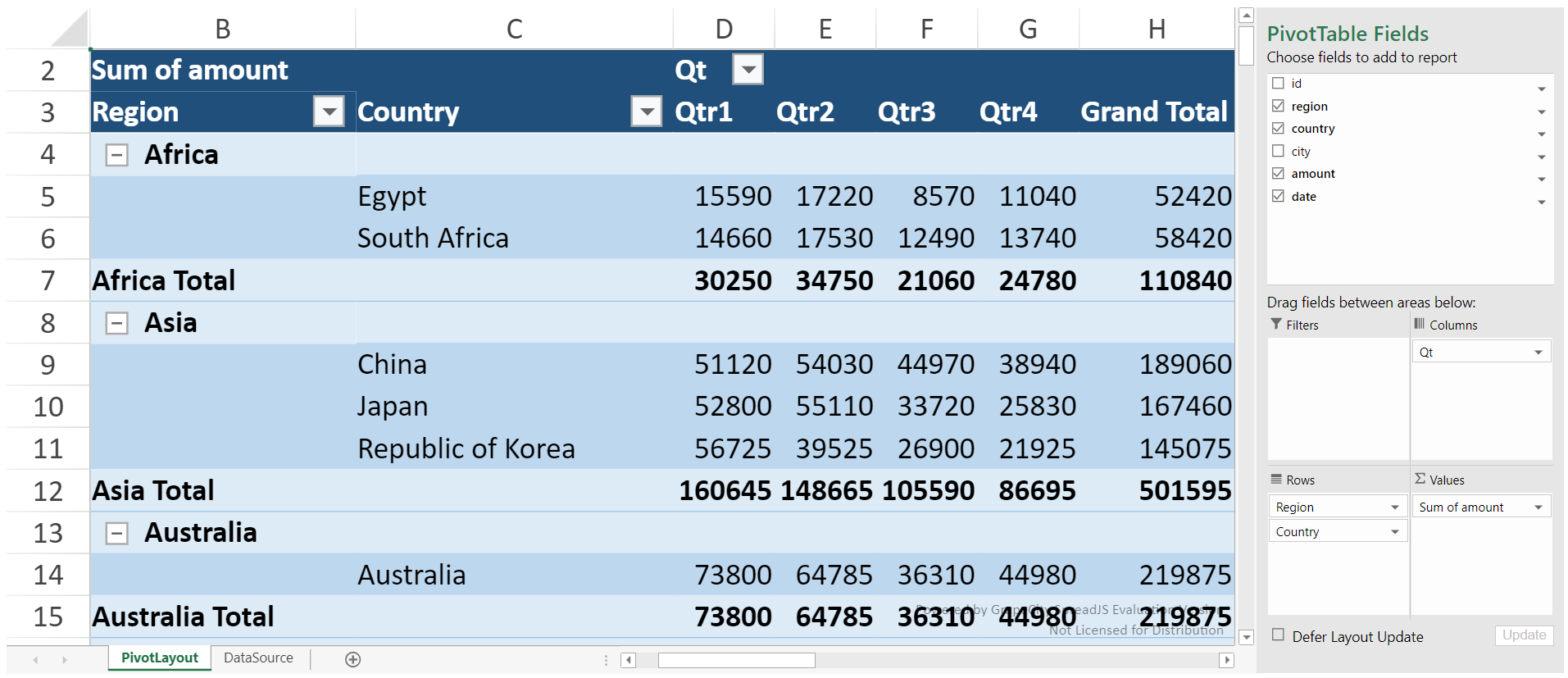The image size is (1568, 678).
Task: Click the Update button
Action: tap(1524, 635)
